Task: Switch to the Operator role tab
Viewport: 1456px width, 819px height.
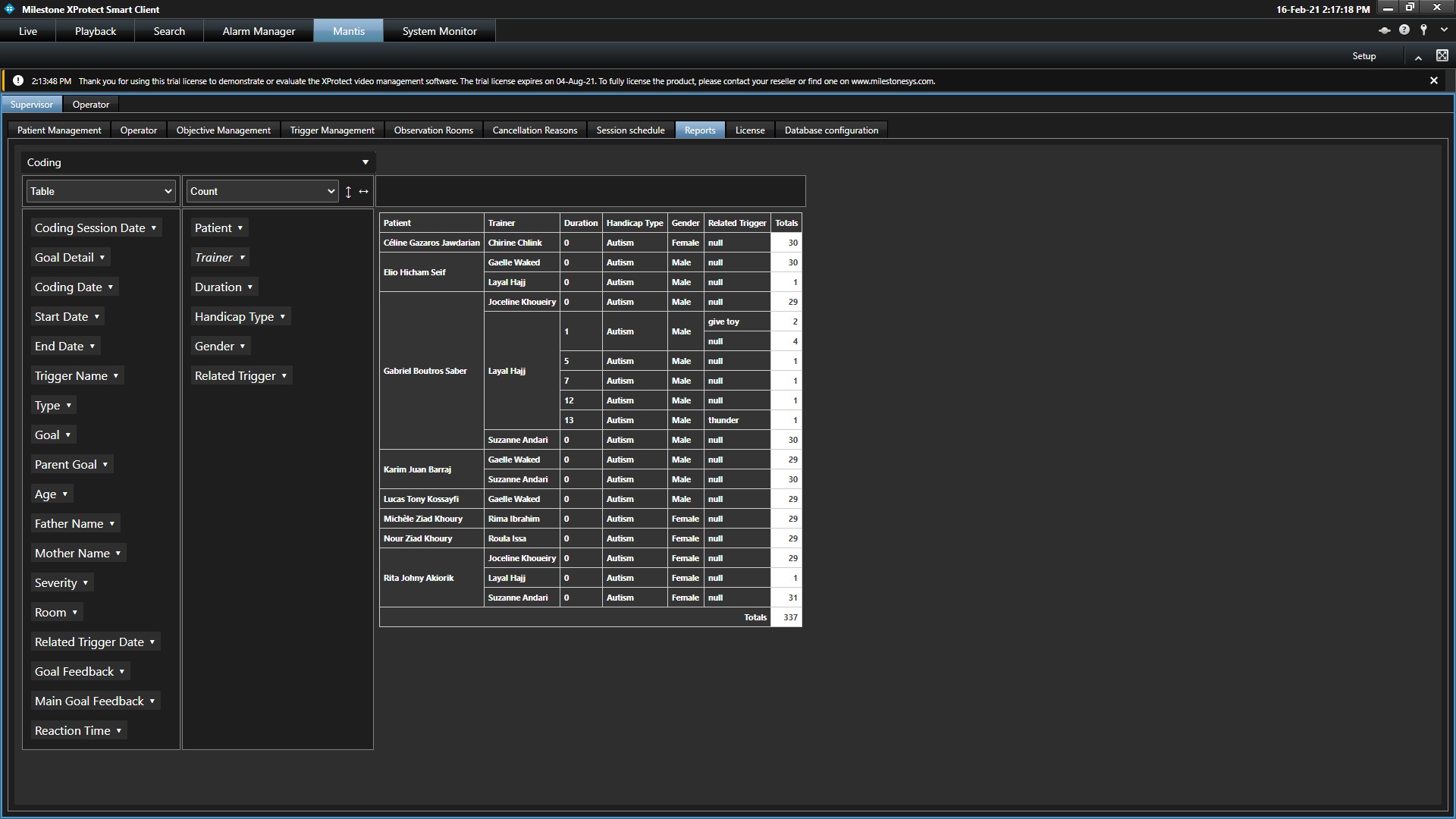Action: pos(91,105)
